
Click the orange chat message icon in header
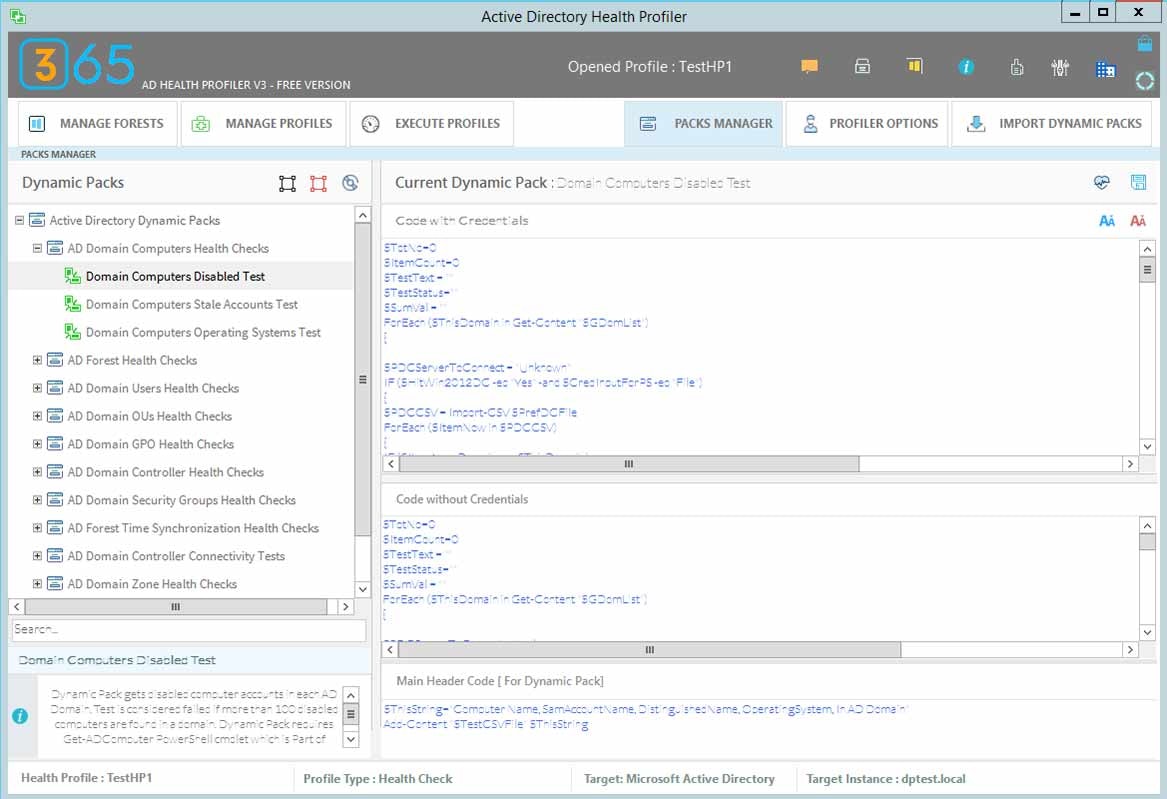(809, 67)
